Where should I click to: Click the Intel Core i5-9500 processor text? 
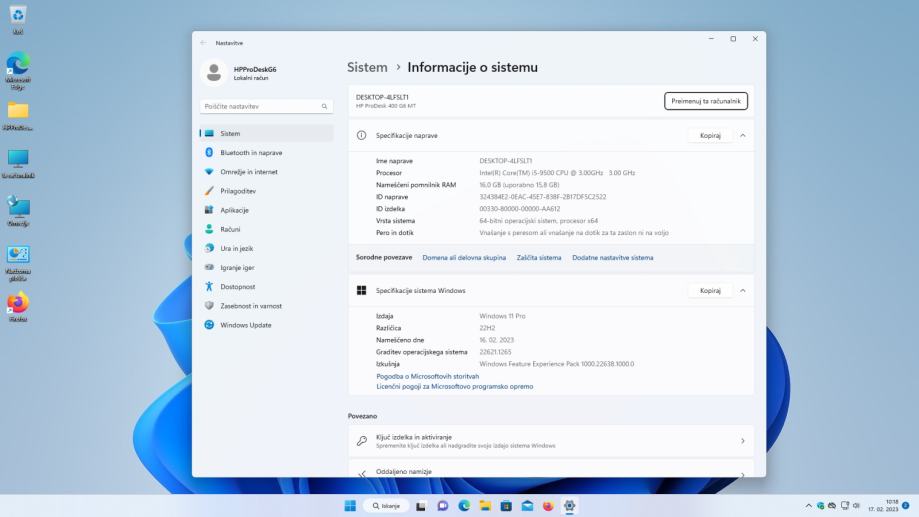click(x=557, y=173)
